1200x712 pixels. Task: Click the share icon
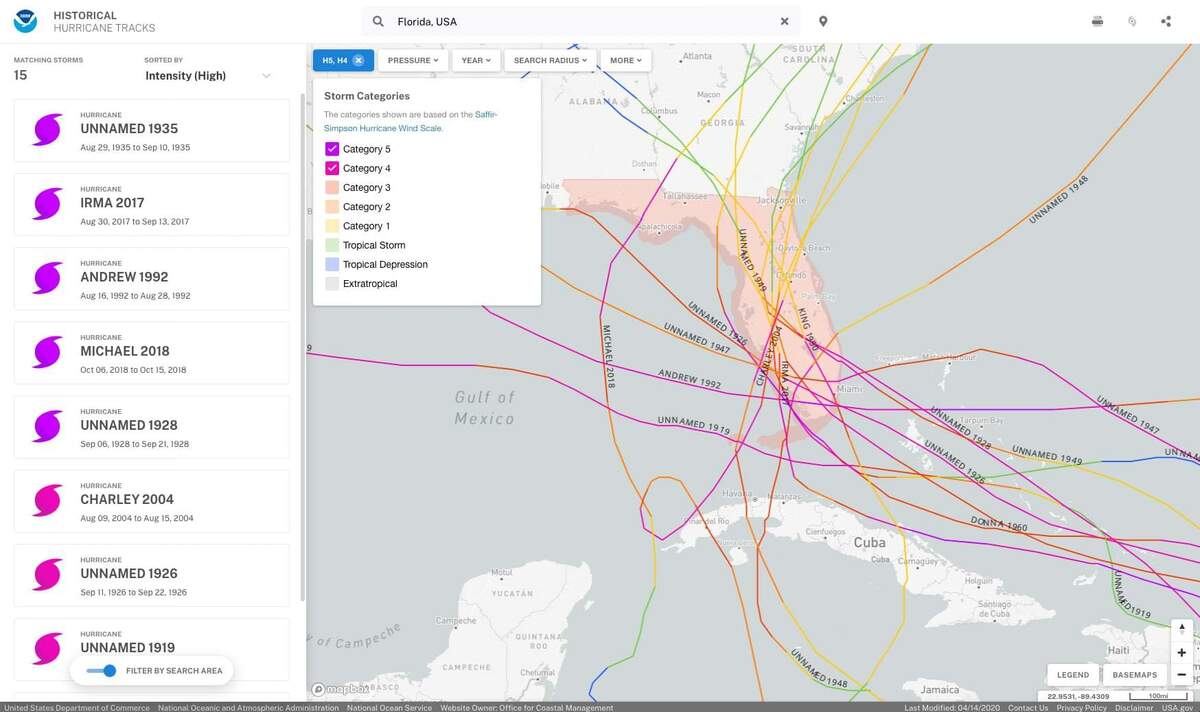(x=1166, y=21)
